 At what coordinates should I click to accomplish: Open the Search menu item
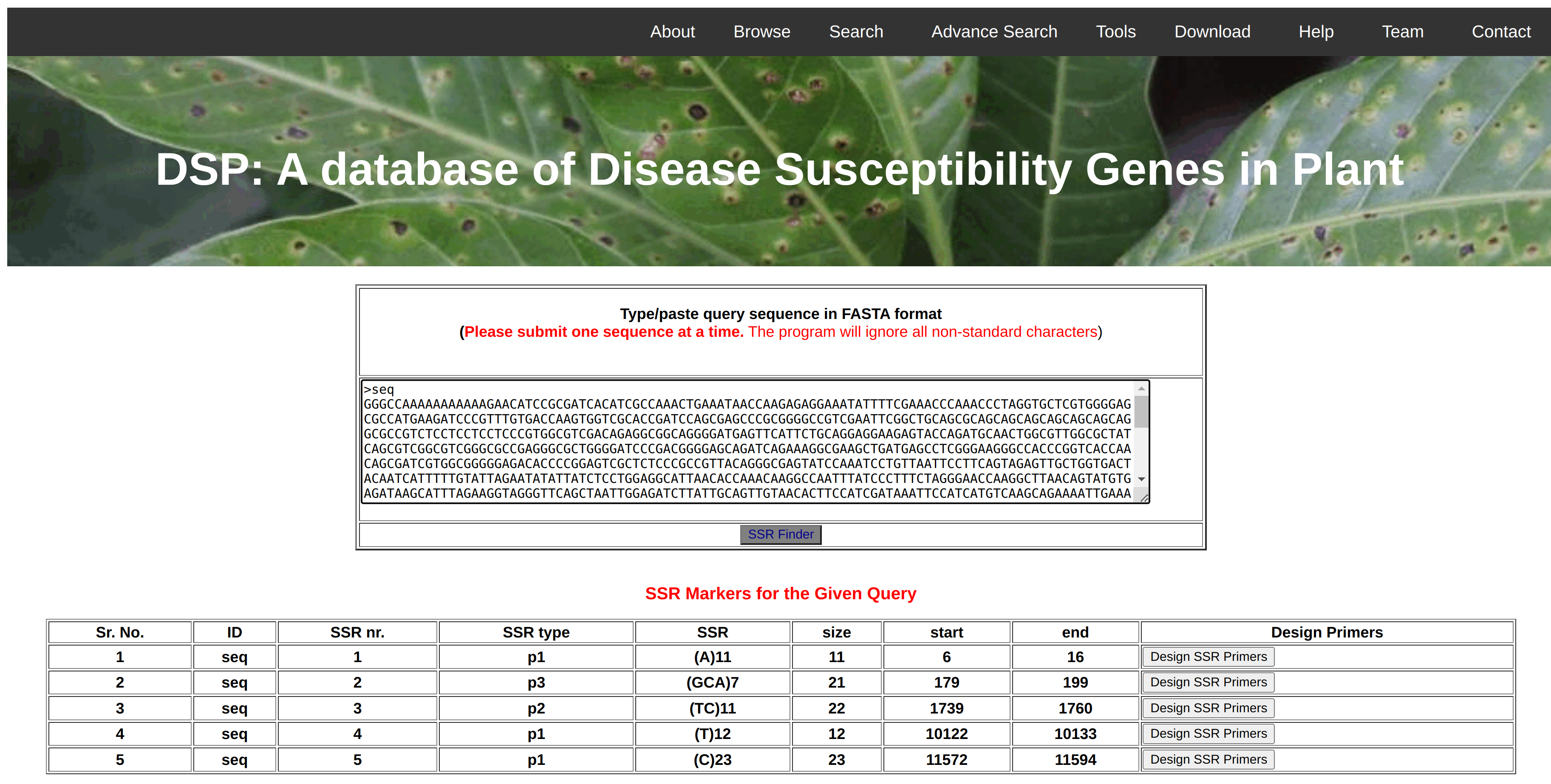pyautogui.click(x=855, y=32)
